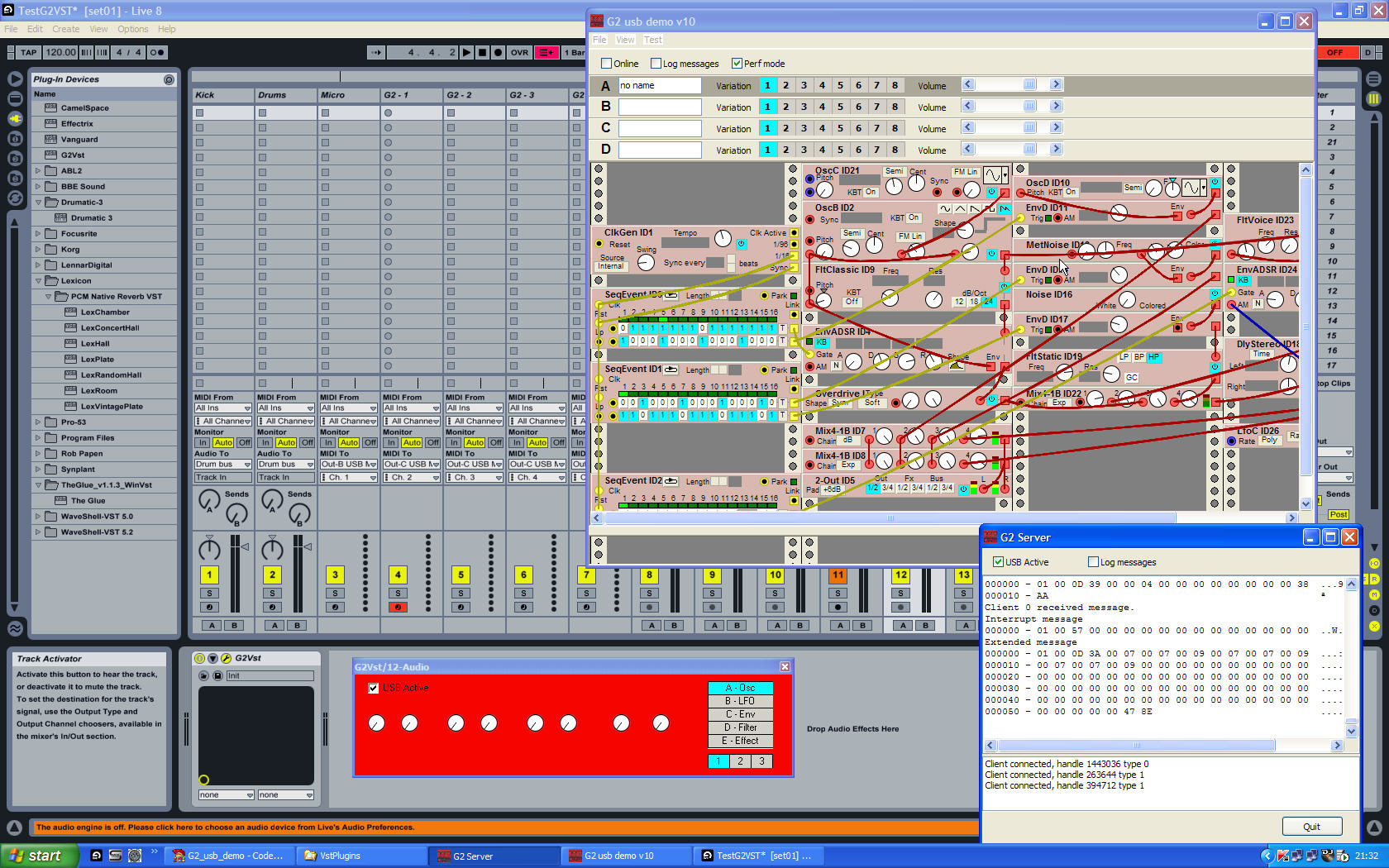The width and height of the screenshot is (1389, 868).
Task: Click the Solo button on track 1
Action: (209, 593)
